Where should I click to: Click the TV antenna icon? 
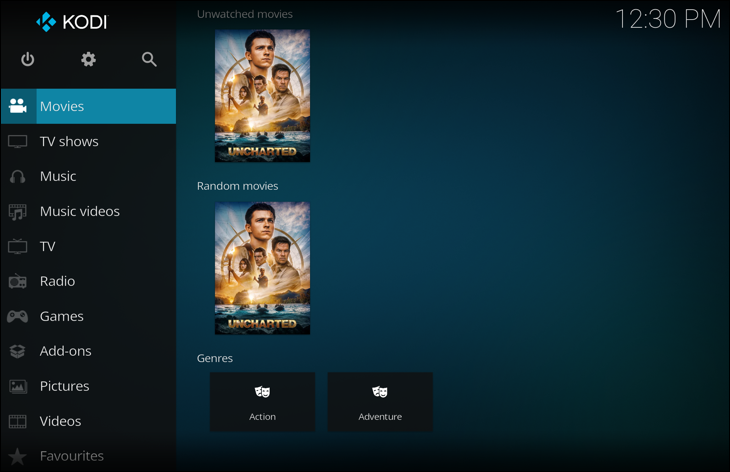[x=18, y=246]
